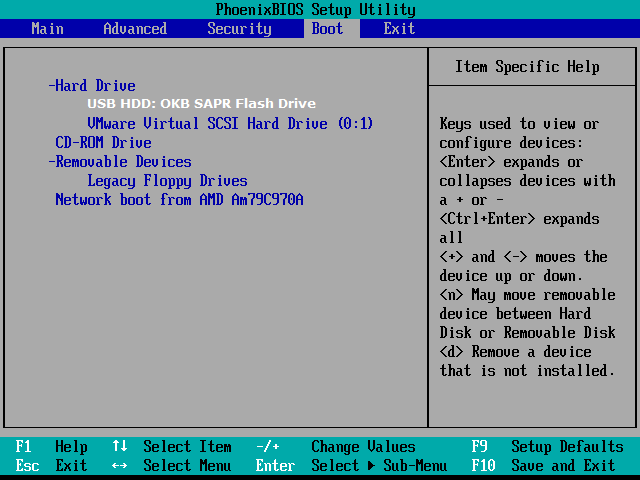This screenshot has height=480, width=640.
Task: Select the CD-ROM Drive entry
Action: tap(103, 142)
